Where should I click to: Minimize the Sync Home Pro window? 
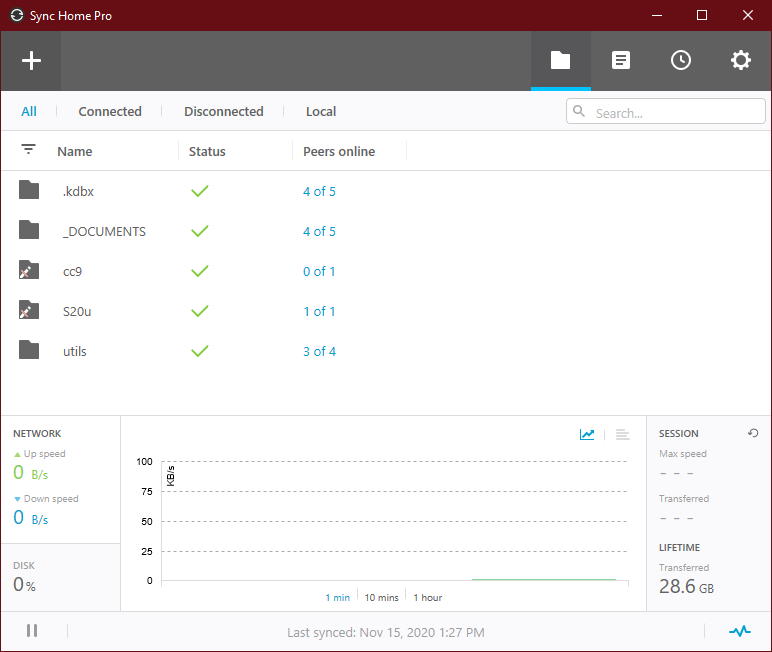click(x=657, y=15)
